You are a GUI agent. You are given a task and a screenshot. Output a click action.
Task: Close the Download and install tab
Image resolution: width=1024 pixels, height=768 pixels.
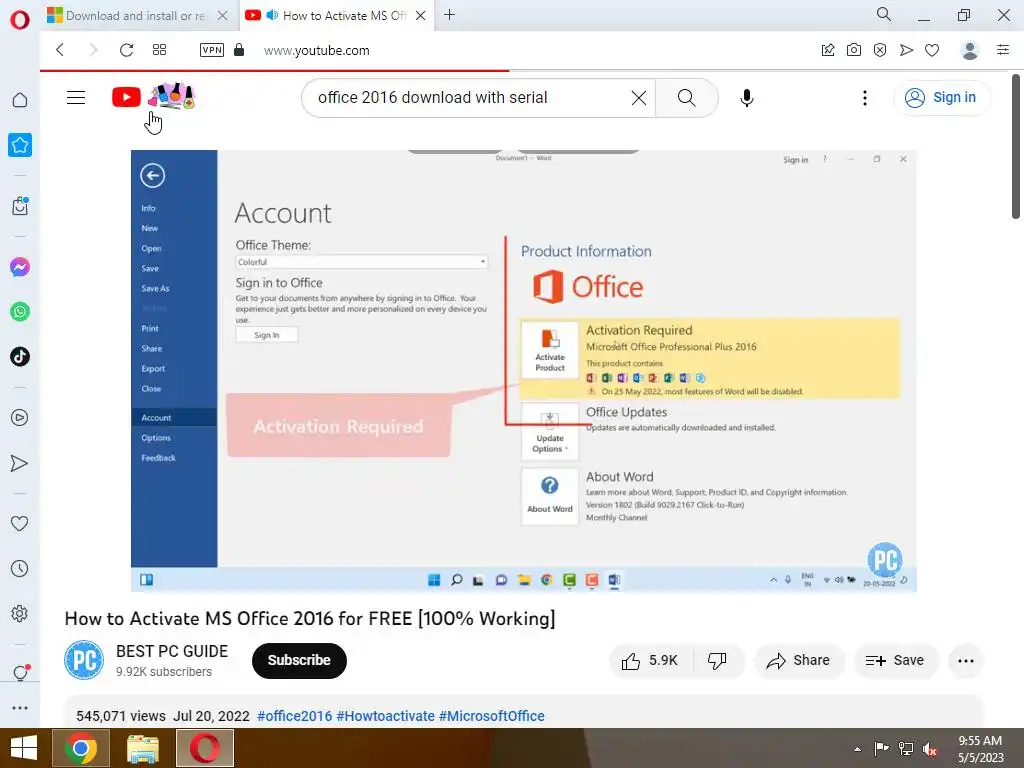click(223, 16)
